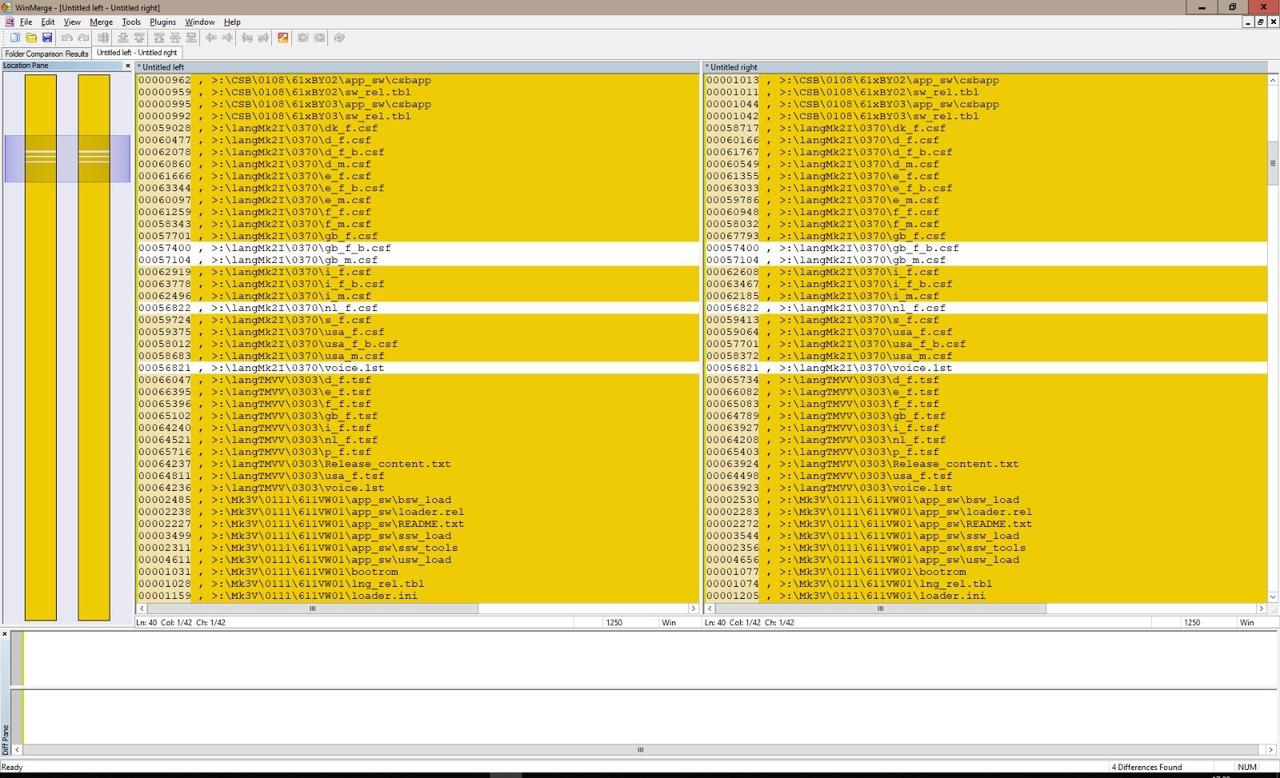Open the Merge menu
The image size is (1280, 778).
(101, 22)
